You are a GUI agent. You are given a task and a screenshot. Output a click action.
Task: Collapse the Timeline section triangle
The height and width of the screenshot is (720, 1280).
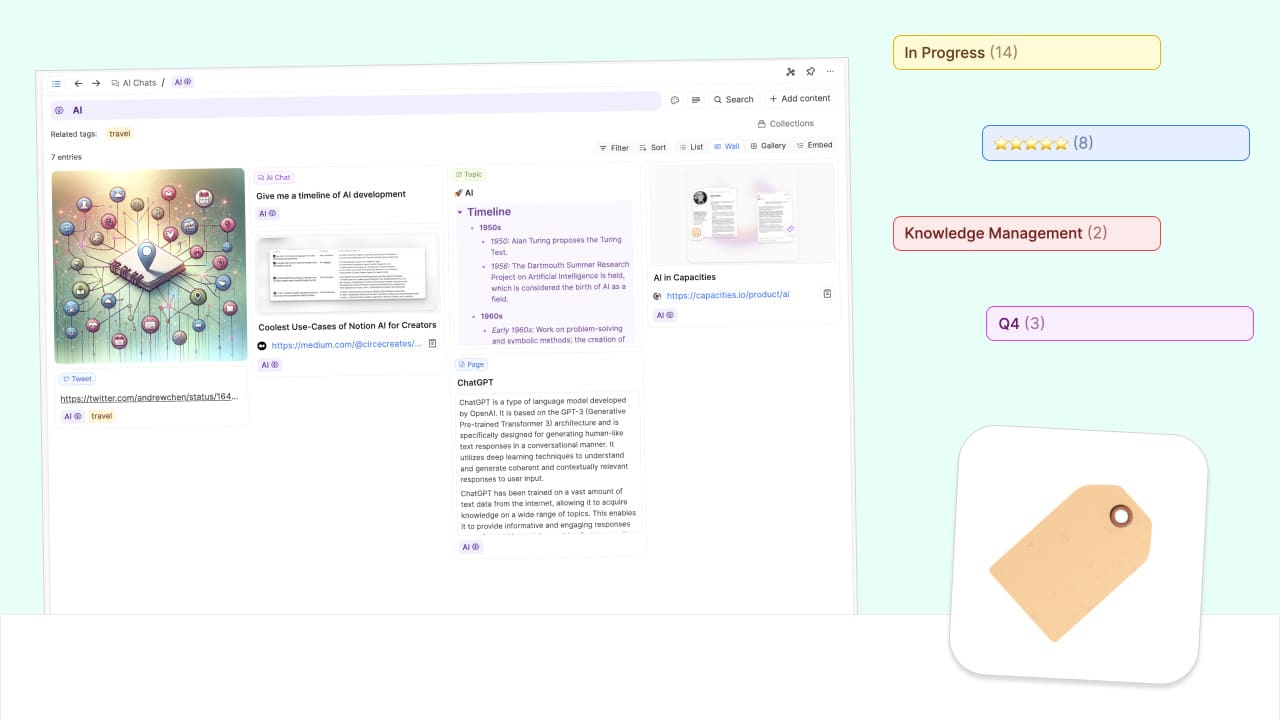460,212
